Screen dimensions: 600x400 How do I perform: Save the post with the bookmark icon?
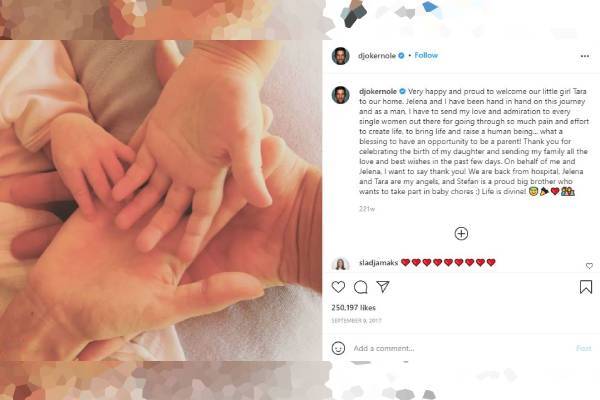pos(586,287)
